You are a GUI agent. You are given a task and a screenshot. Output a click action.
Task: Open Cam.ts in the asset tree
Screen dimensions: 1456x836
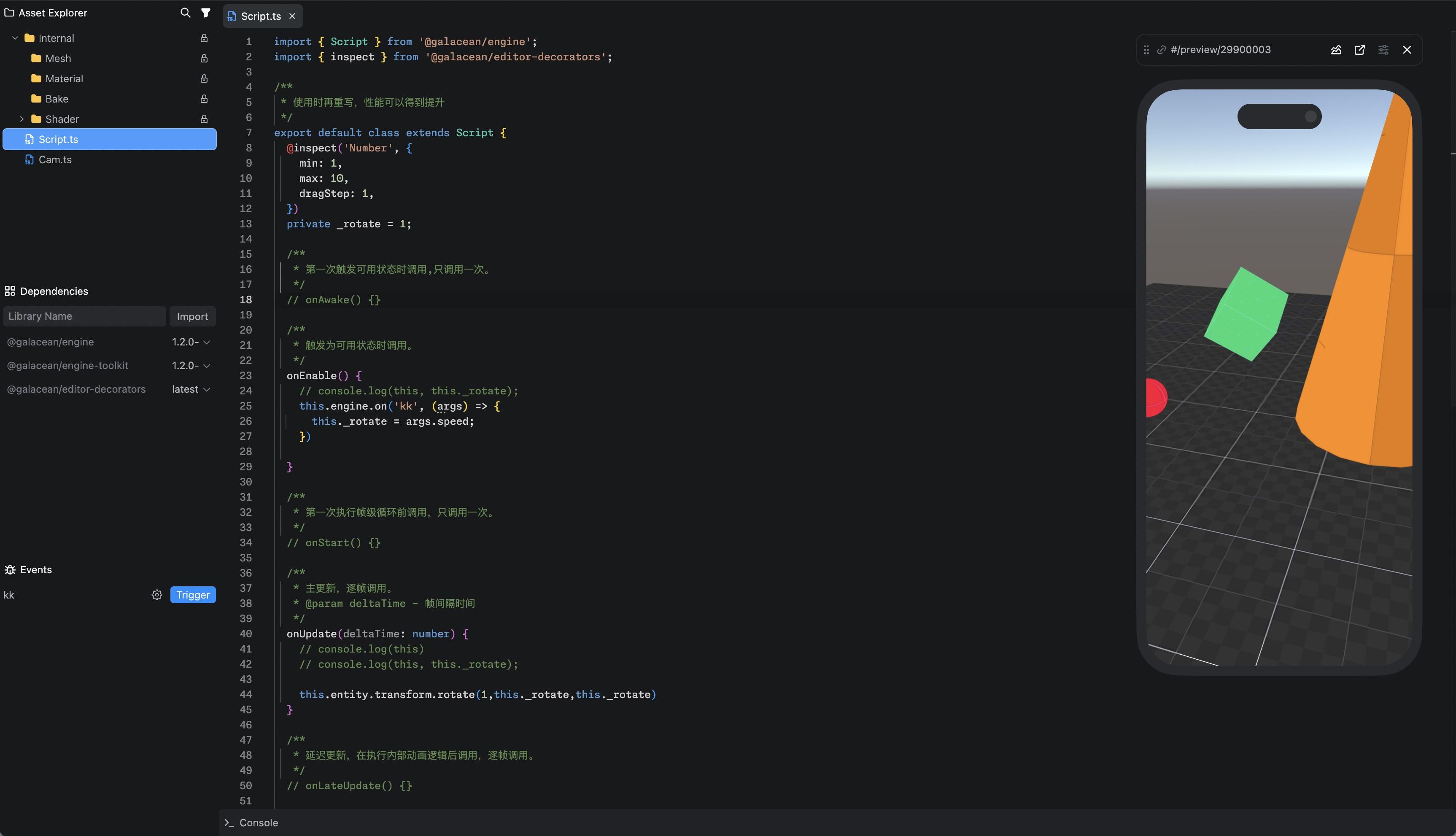(x=55, y=159)
